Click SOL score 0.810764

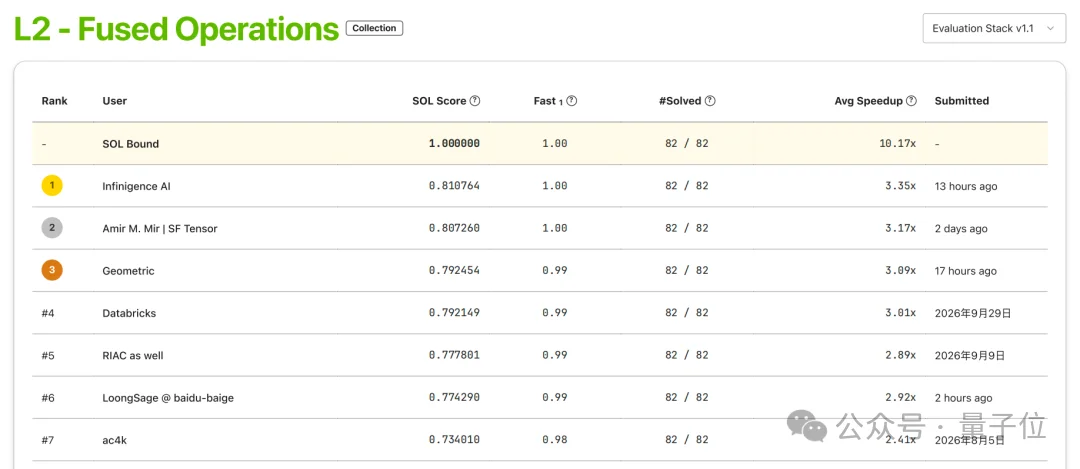454,186
